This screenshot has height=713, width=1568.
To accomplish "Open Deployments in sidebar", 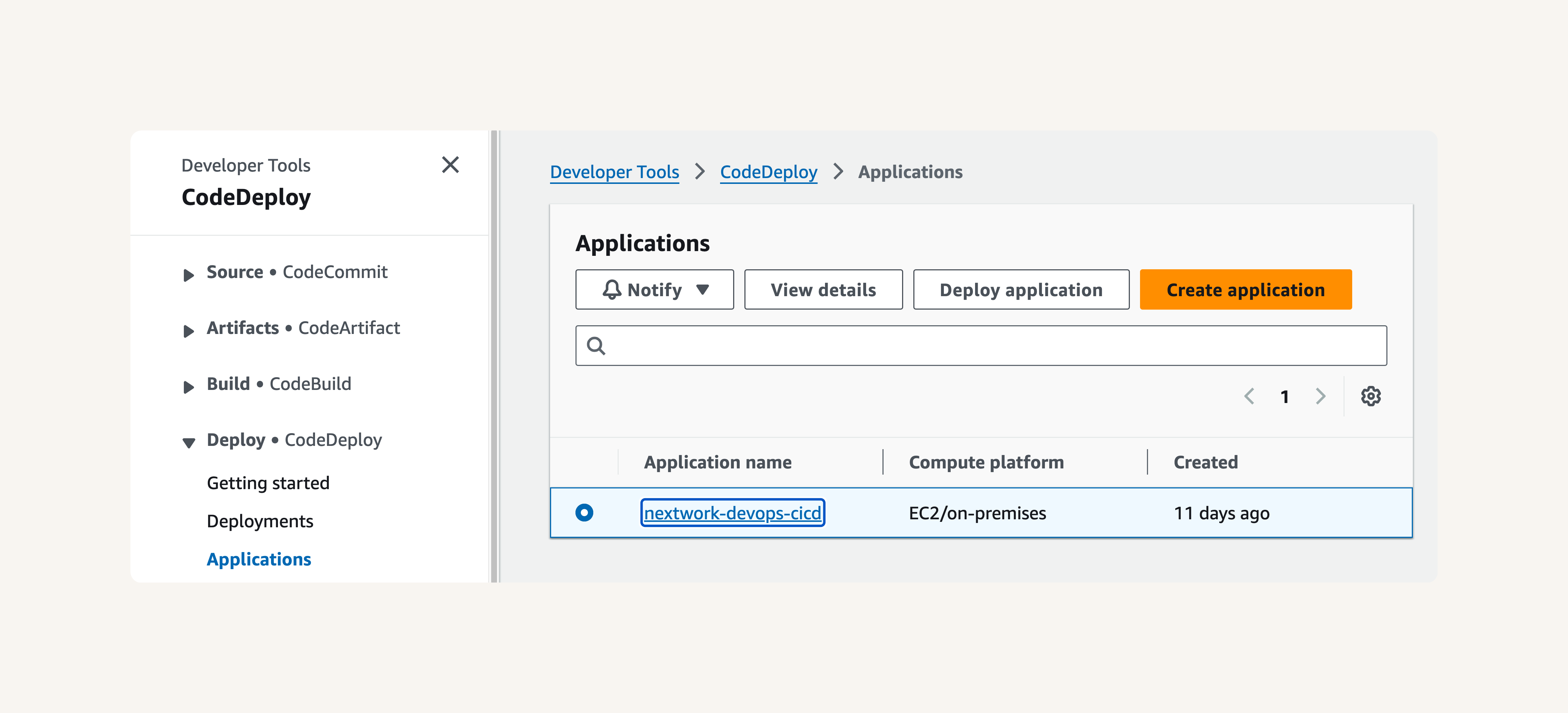I will click(x=260, y=521).
